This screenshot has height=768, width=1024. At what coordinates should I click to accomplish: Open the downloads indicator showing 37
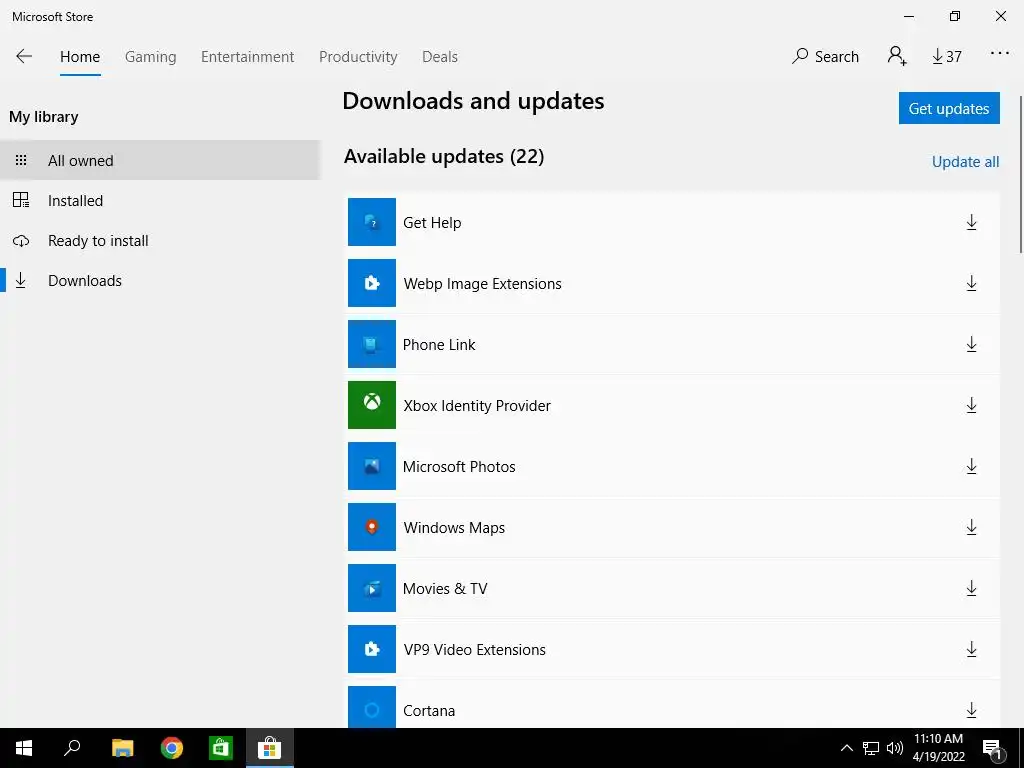click(947, 57)
